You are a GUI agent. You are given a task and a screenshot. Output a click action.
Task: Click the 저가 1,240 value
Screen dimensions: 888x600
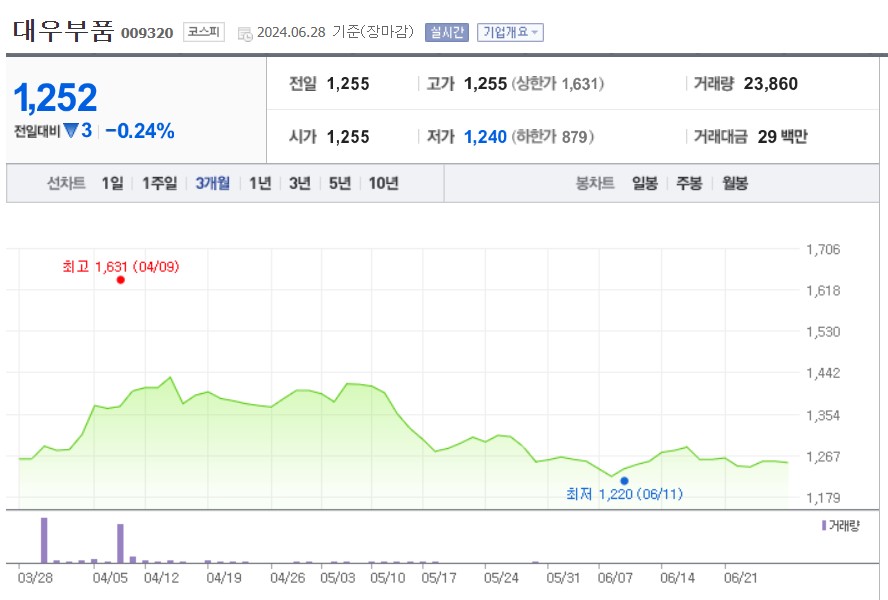tap(485, 137)
